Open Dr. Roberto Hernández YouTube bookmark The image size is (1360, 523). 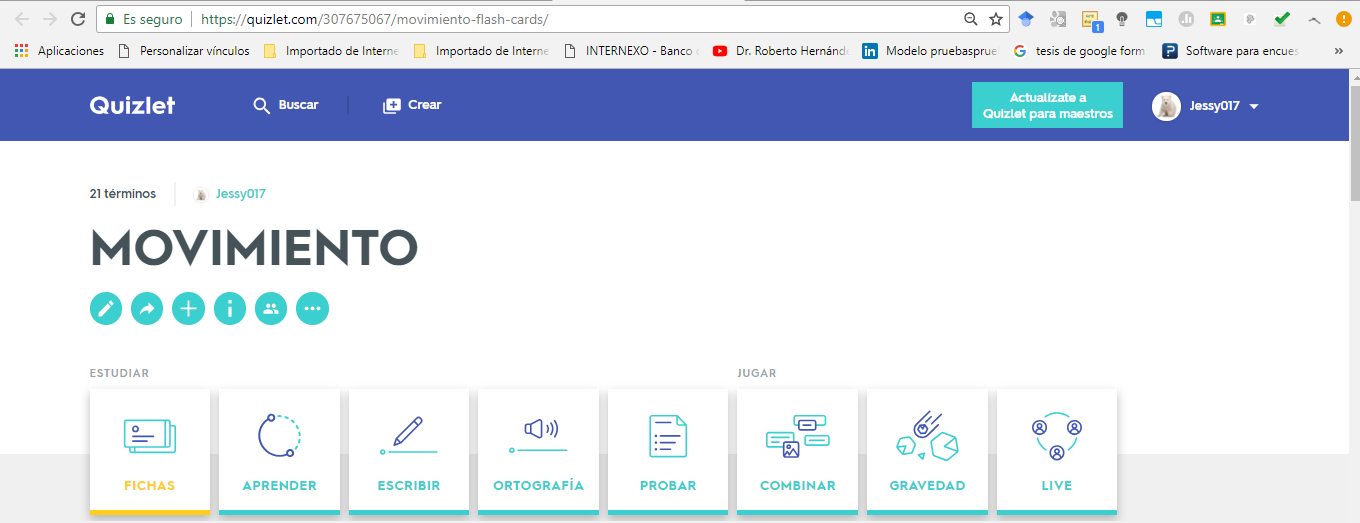coord(780,51)
